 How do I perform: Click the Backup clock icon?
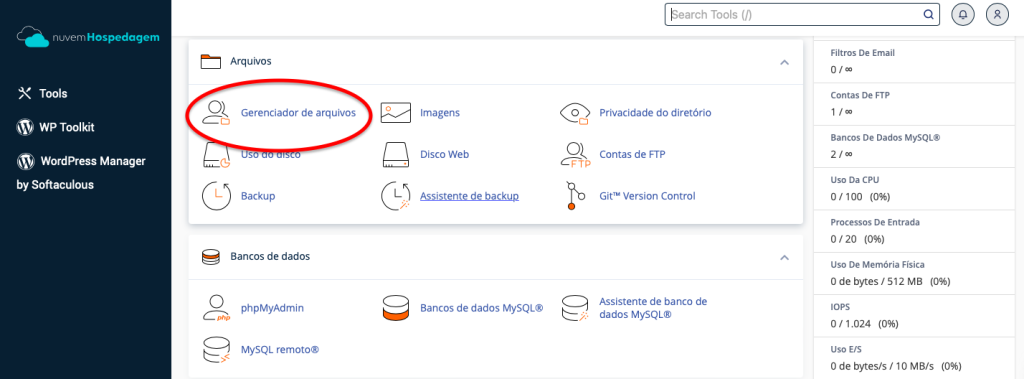click(x=216, y=196)
